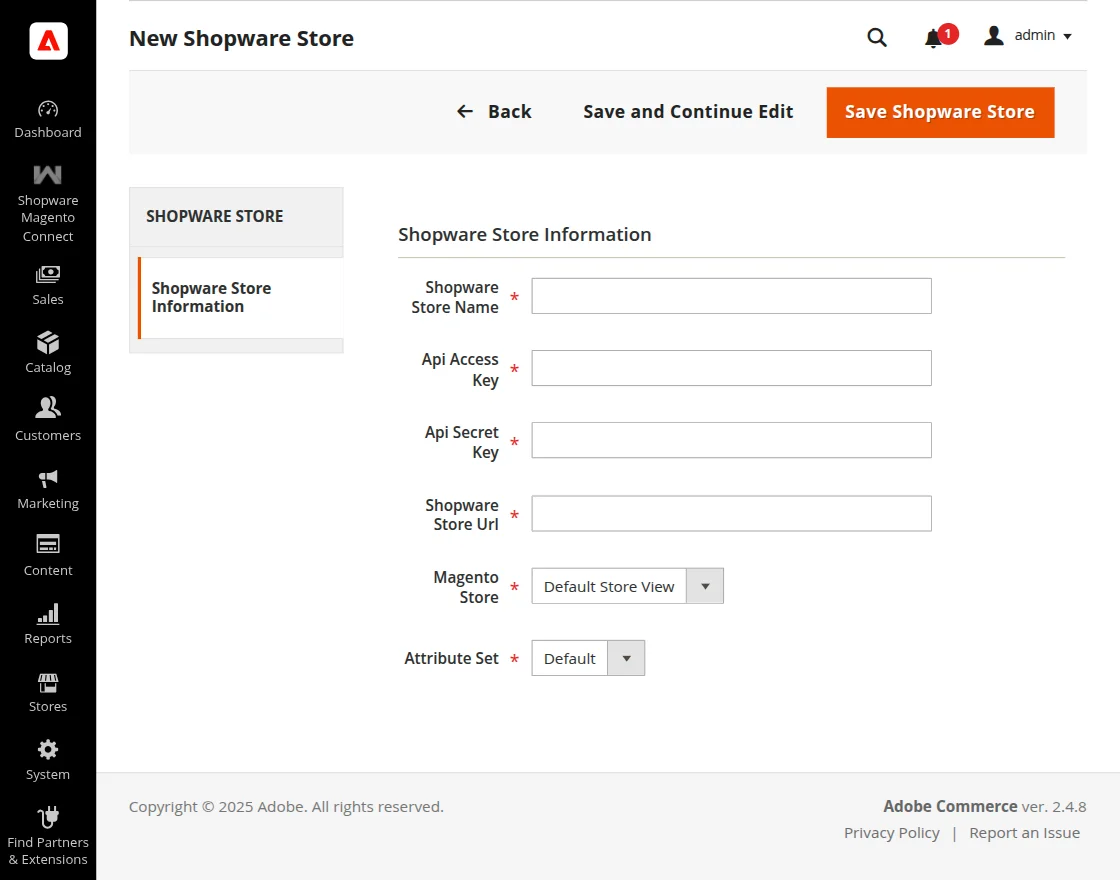The height and width of the screenshot is (880, 1120).
Task: Click Save and Continue Edit
Action: click(x=687, y=112)
